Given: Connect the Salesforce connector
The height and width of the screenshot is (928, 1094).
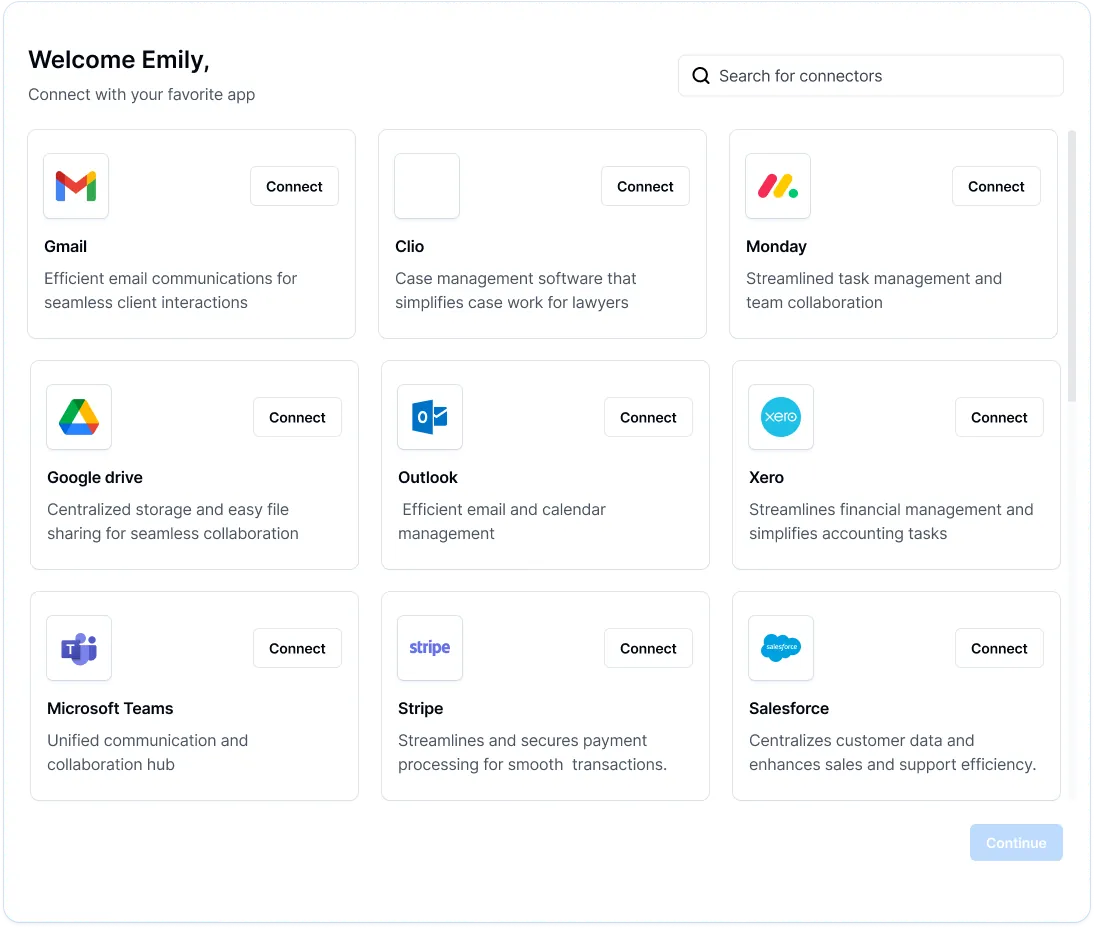Looking at the screenshot, I should (x=999, y=648).
